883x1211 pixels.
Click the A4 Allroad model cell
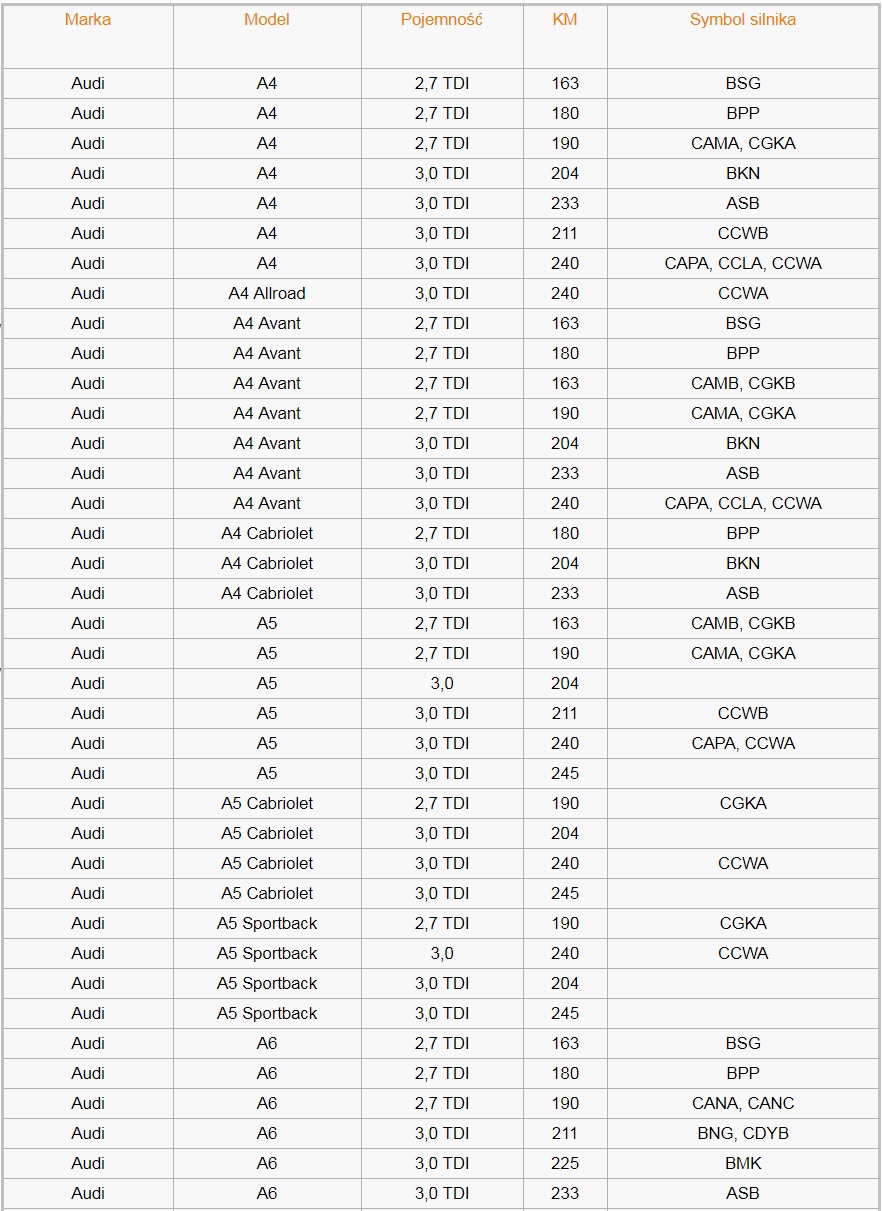[267, 293]
